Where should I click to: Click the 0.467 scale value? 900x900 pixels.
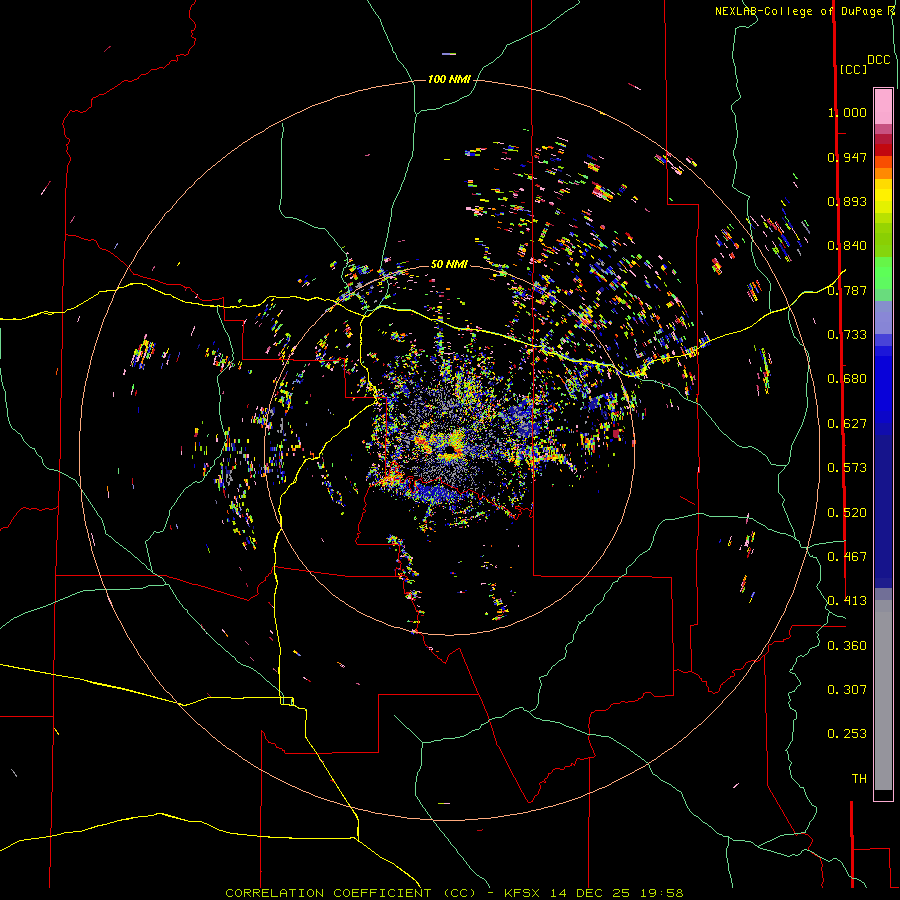point(847,557)
